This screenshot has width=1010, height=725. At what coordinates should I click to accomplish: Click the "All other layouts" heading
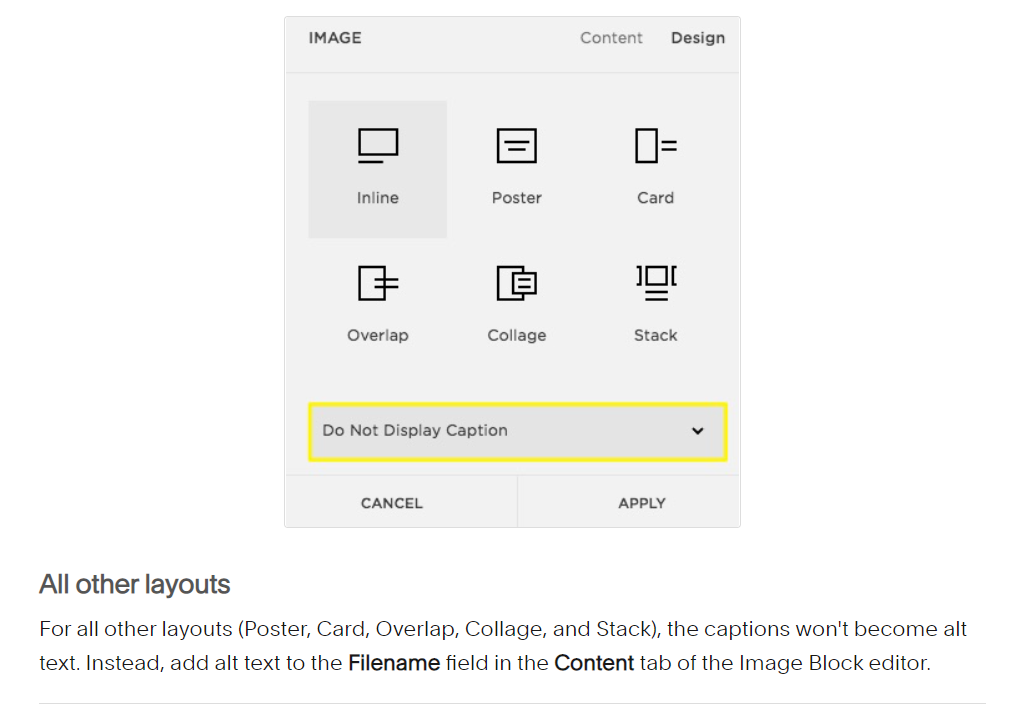pyautogui.click(x=135, y=585)
